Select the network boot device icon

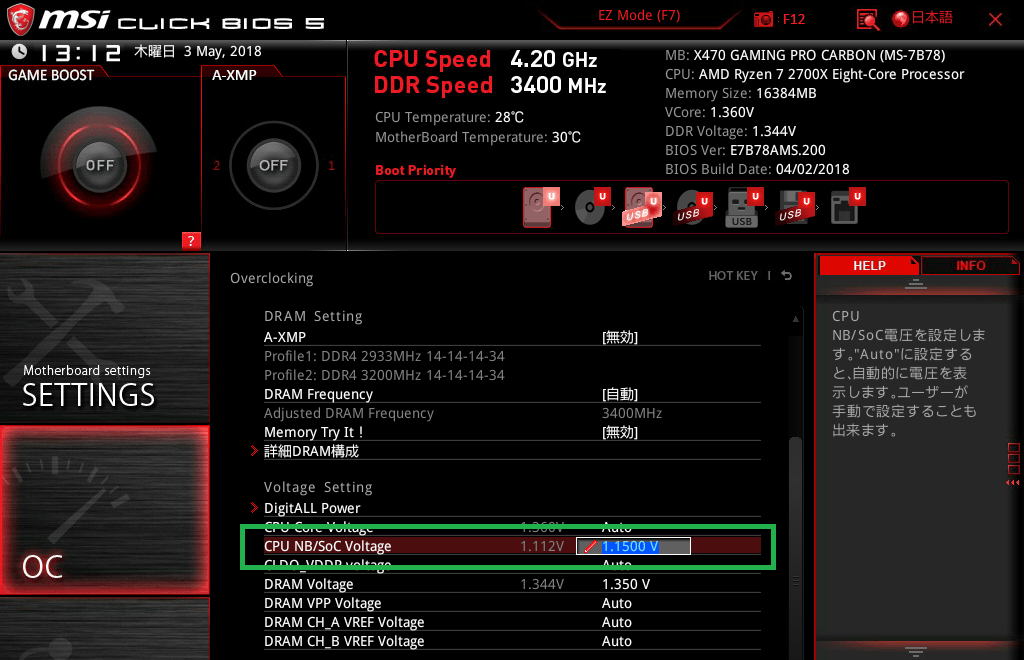847,207
